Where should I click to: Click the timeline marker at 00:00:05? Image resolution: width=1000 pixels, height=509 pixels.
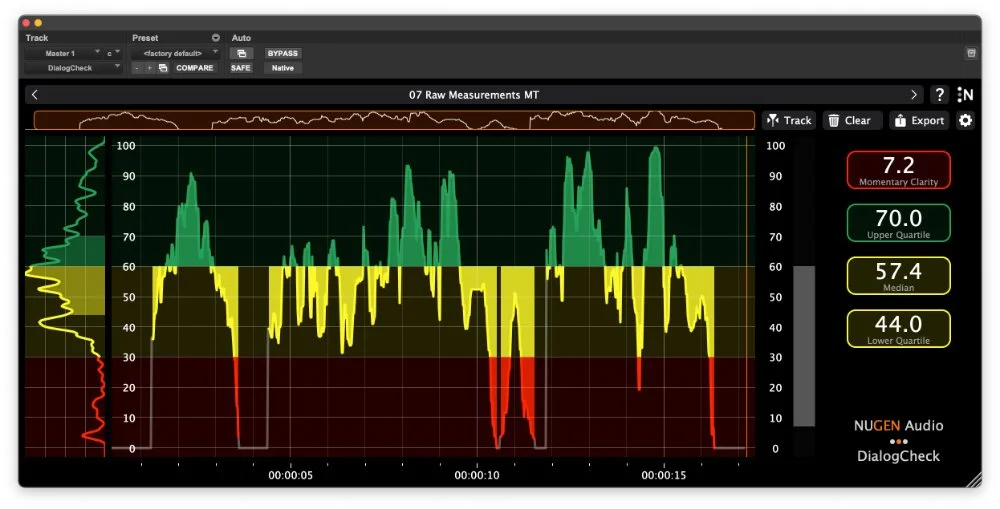pyautogui.click(x=290, y=475)
